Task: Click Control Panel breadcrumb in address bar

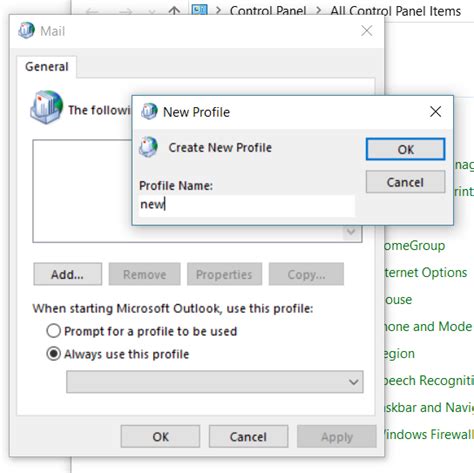Action: click(268, 11)
